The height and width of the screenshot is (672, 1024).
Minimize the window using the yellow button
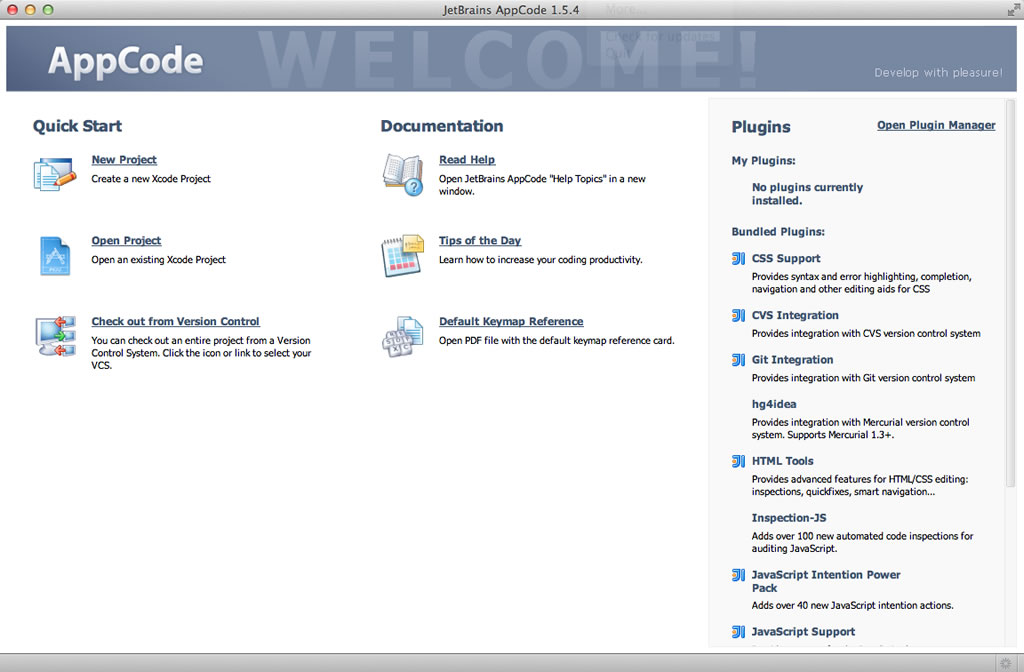pos(30,10)
